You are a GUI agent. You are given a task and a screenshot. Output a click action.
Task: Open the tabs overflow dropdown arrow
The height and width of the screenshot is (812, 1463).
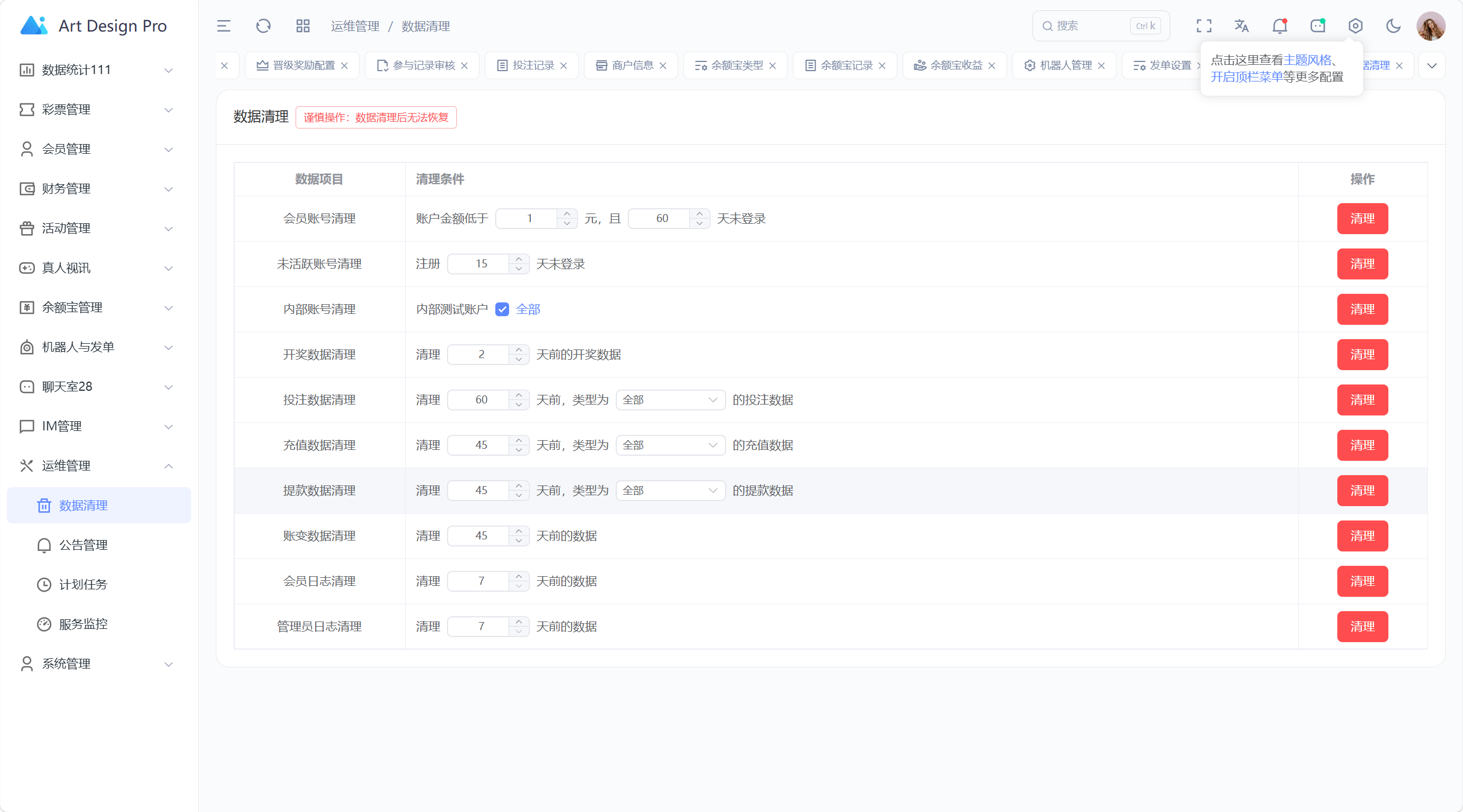tap(1431, 65)
